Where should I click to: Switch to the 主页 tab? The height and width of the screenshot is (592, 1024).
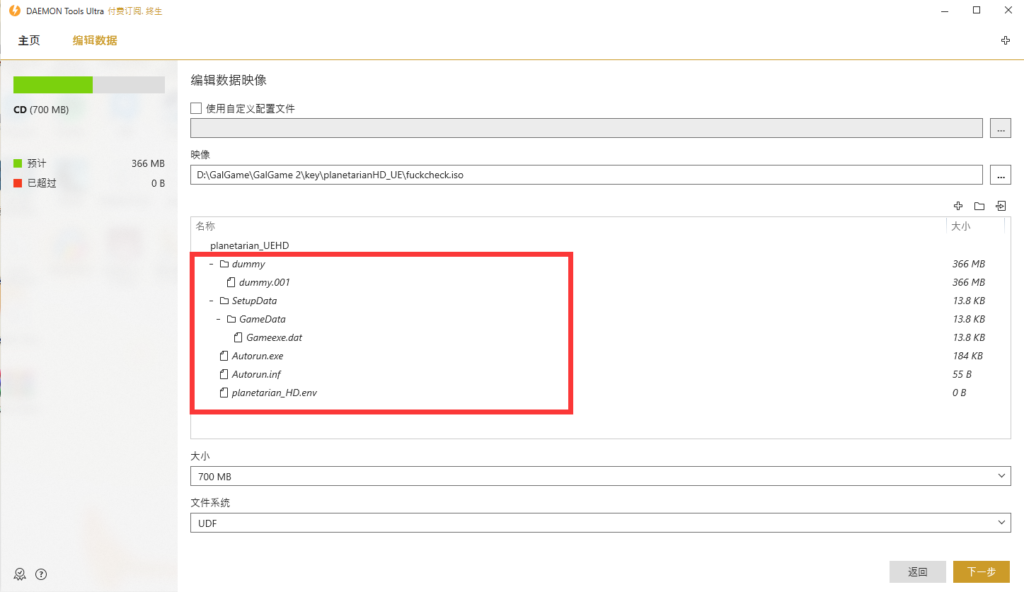29,41
